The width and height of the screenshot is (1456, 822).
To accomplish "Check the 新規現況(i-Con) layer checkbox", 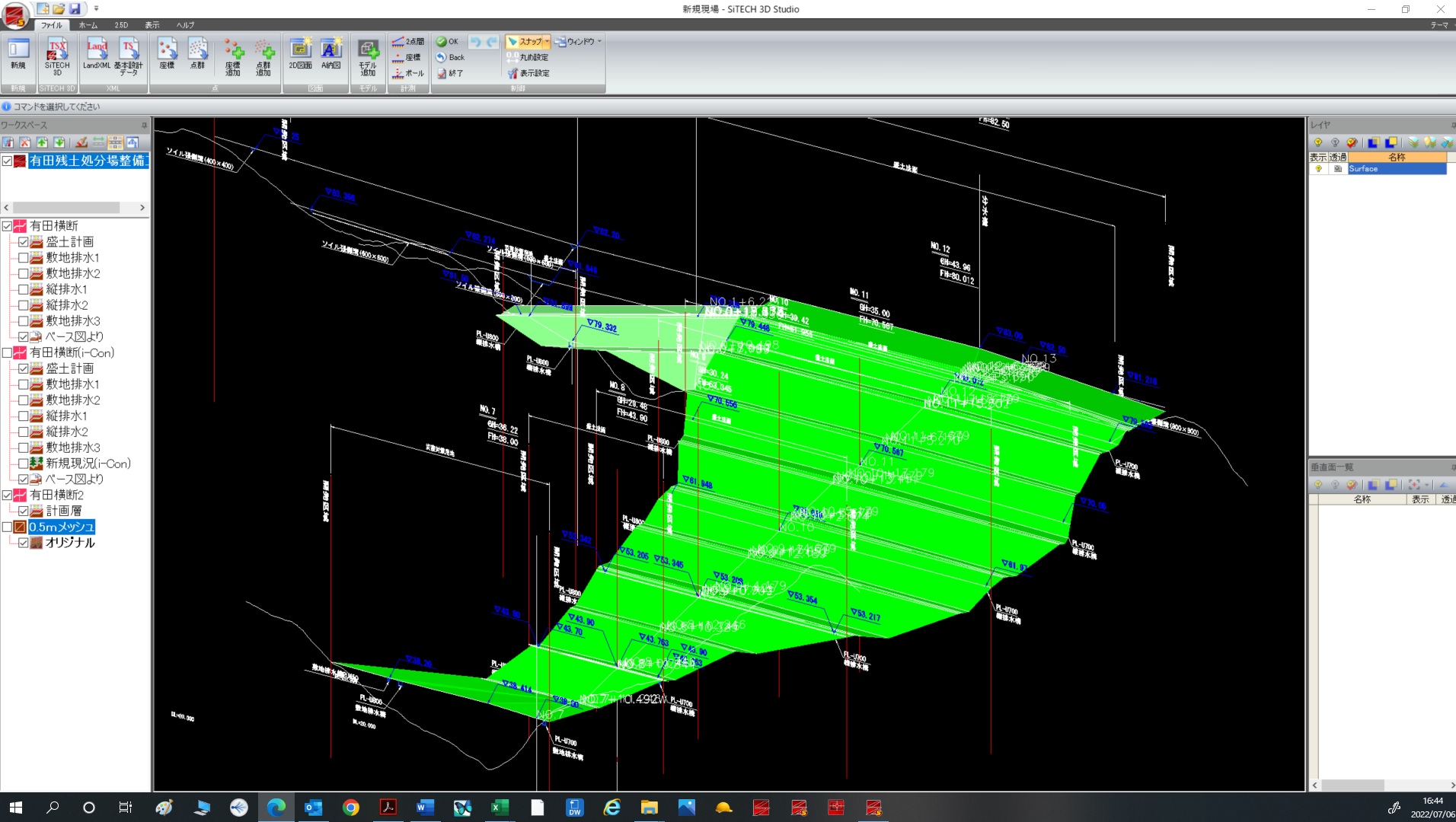I will tap(24, 464).
